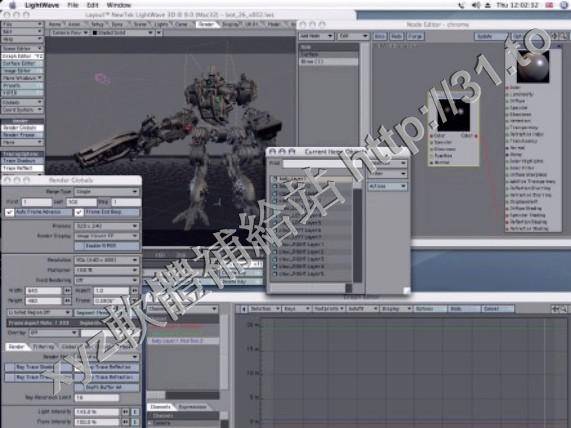This screenshot has width=571, height=428.
Task: Click the small node's preview thumbnail
Action: (453, 115)
